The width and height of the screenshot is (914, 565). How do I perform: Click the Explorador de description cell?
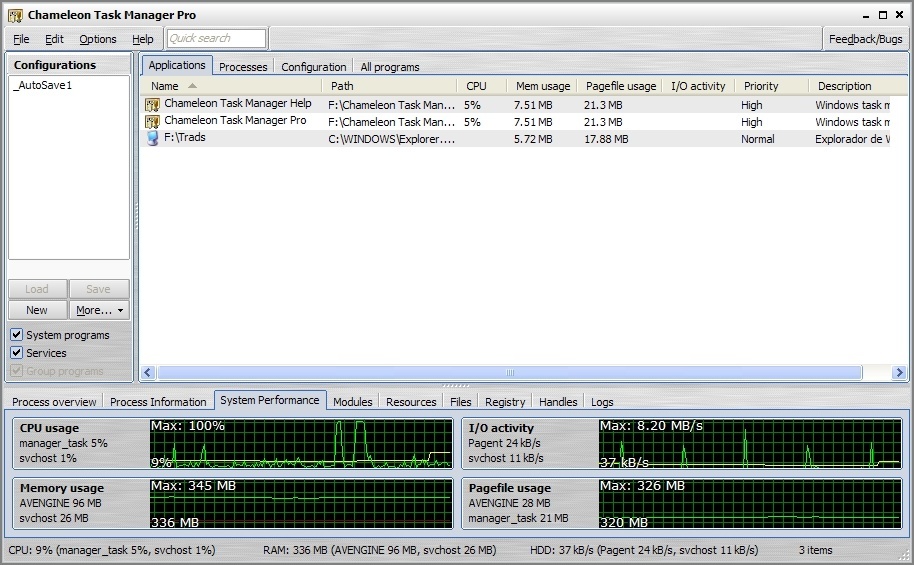[x=852, y=139]
